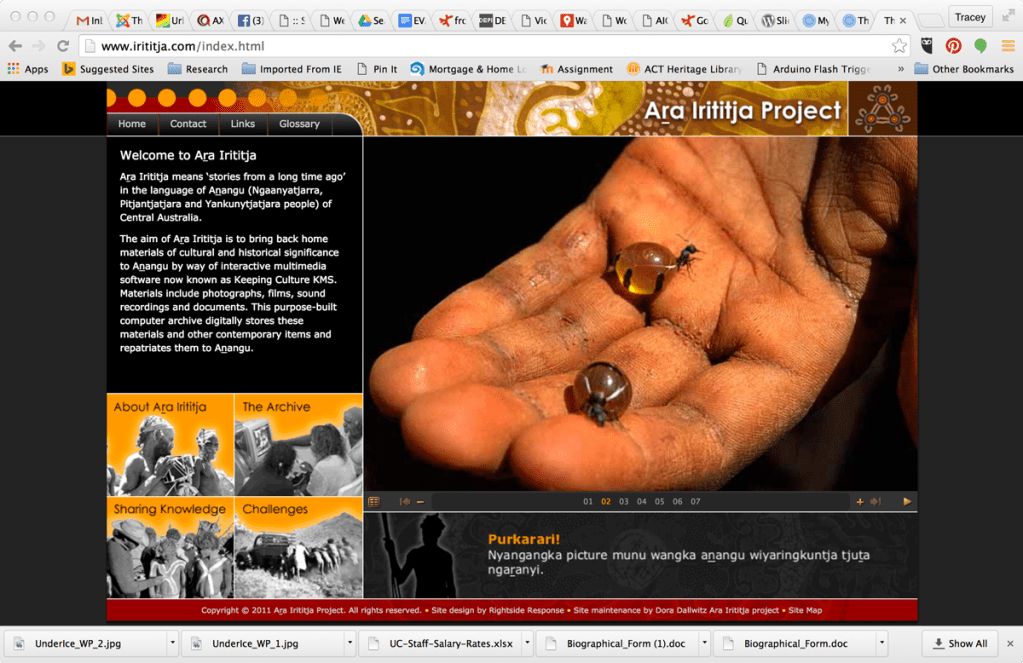Go to previous slide with minus icon
Viewport: 1023px width, 663px height.
coord(421,502)
